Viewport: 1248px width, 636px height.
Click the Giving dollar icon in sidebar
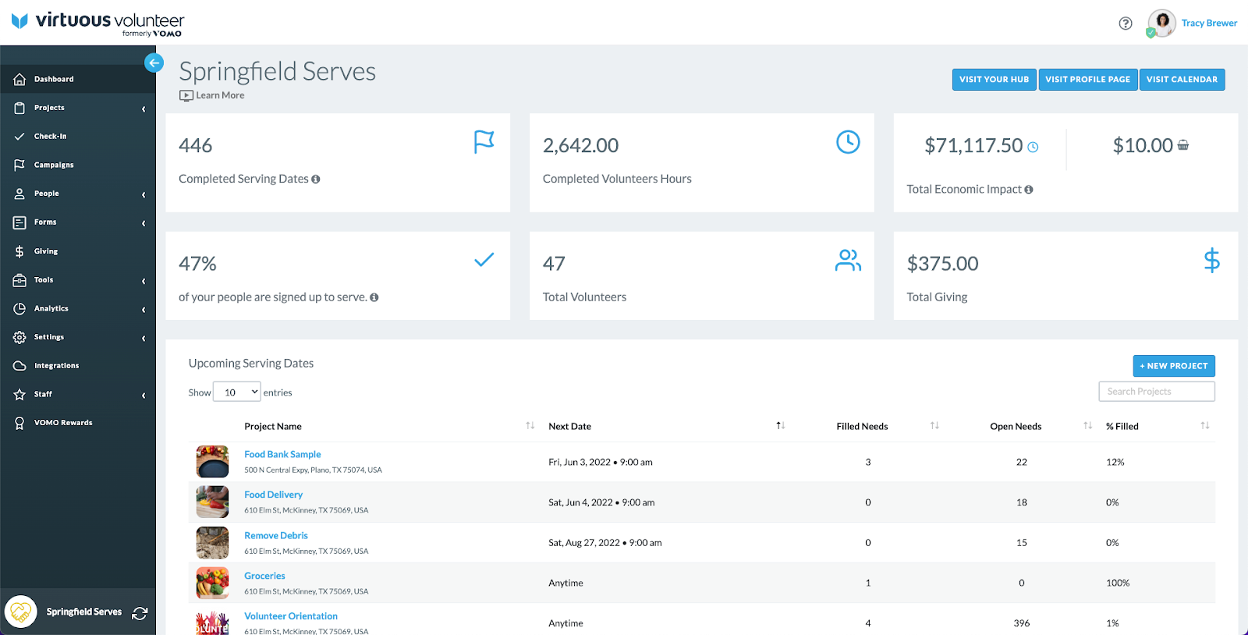click(19, 251)
